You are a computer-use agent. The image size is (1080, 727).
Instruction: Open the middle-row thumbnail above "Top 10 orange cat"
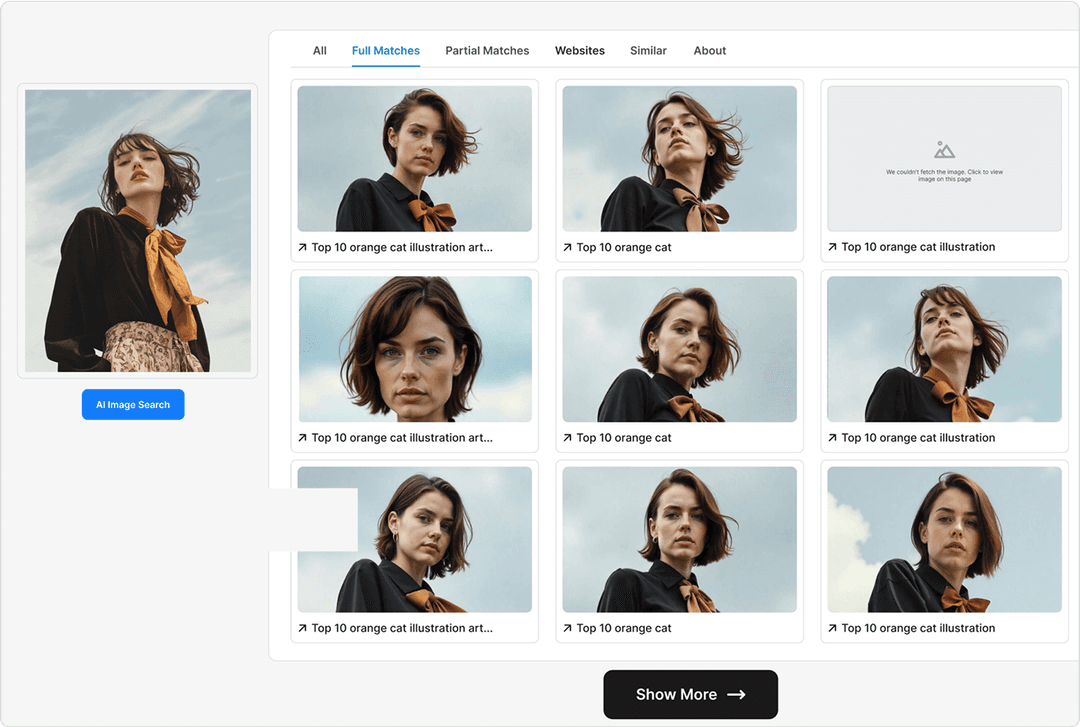click(680, 349)
